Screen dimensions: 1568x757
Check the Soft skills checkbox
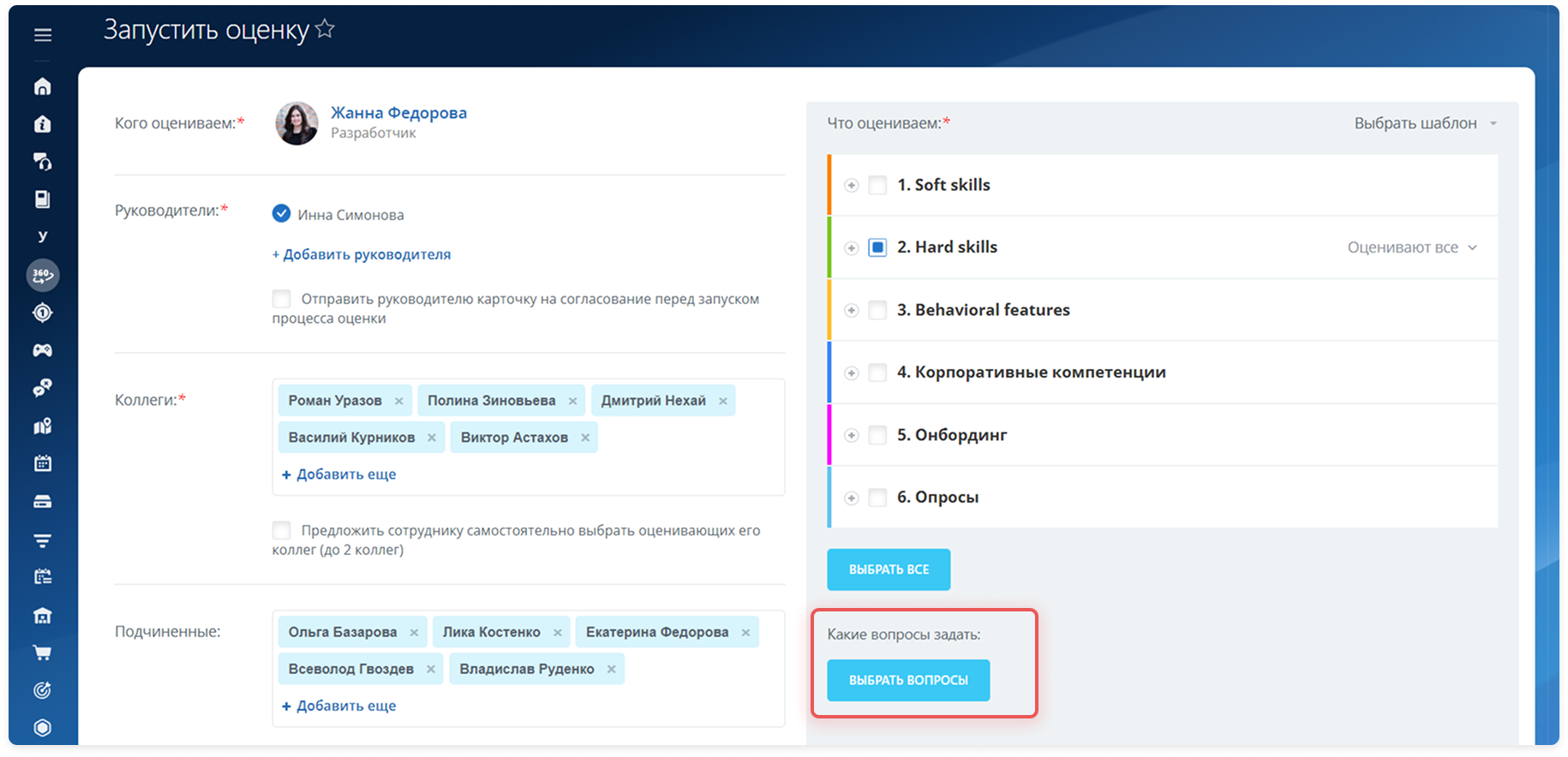(x=877, y=185)
